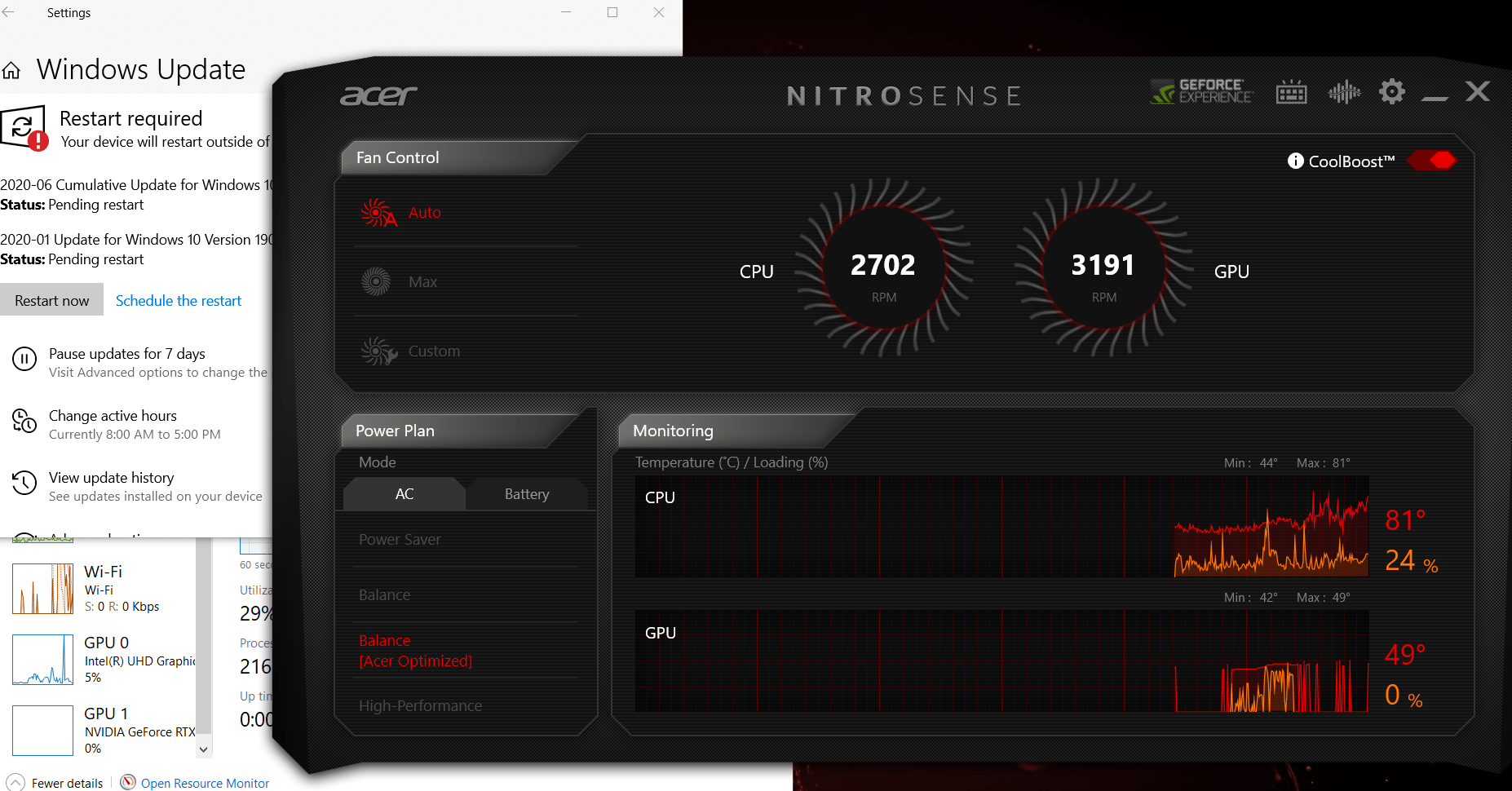Click the GPU temperature monitoring graph
This screenshot has height=791, width=1512.
click(1002, 661)
